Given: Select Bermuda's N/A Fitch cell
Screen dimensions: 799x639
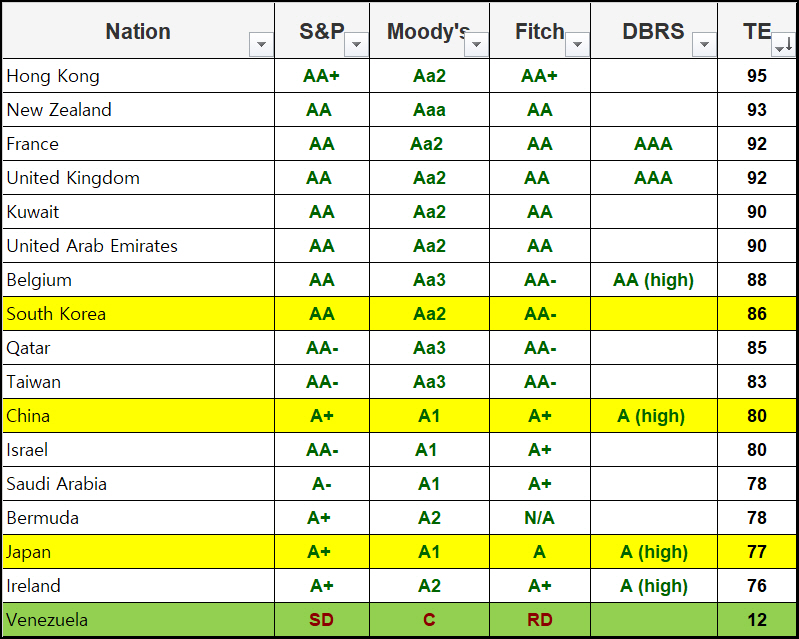Looking at the screenshot, I should point(539,518).
